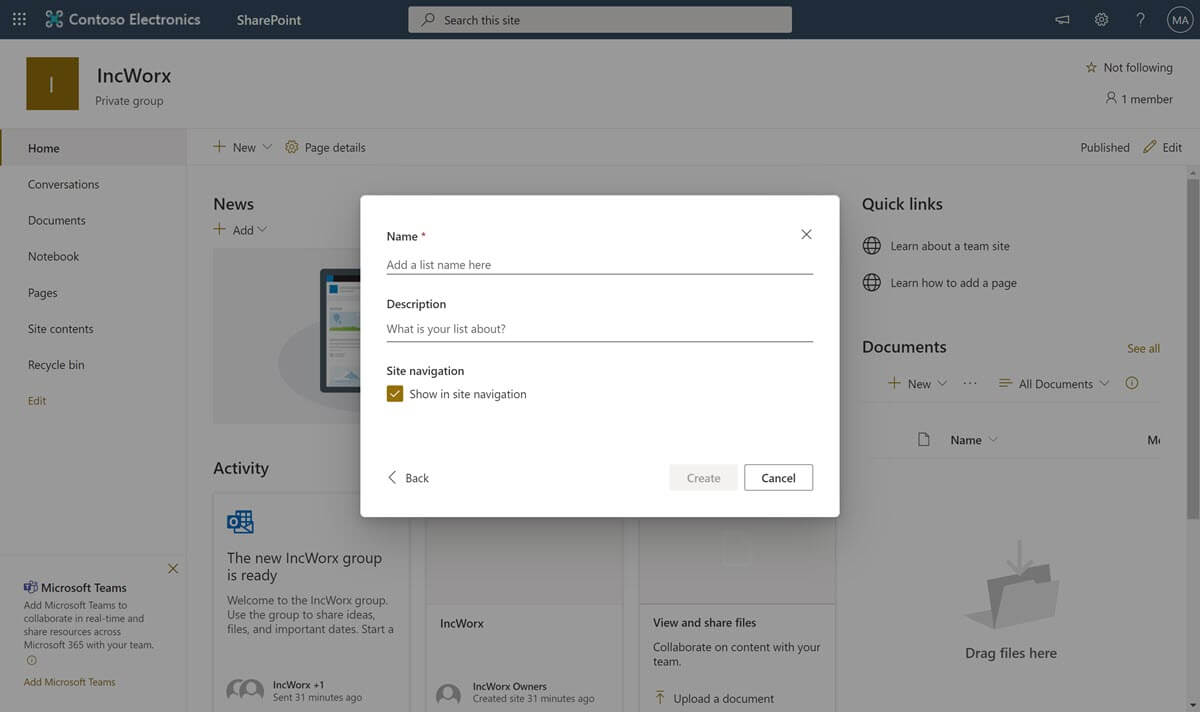Click globe icon beside Learn about a team site
The height and width of the screenshot is (712, 1200).
click(872, 246)
